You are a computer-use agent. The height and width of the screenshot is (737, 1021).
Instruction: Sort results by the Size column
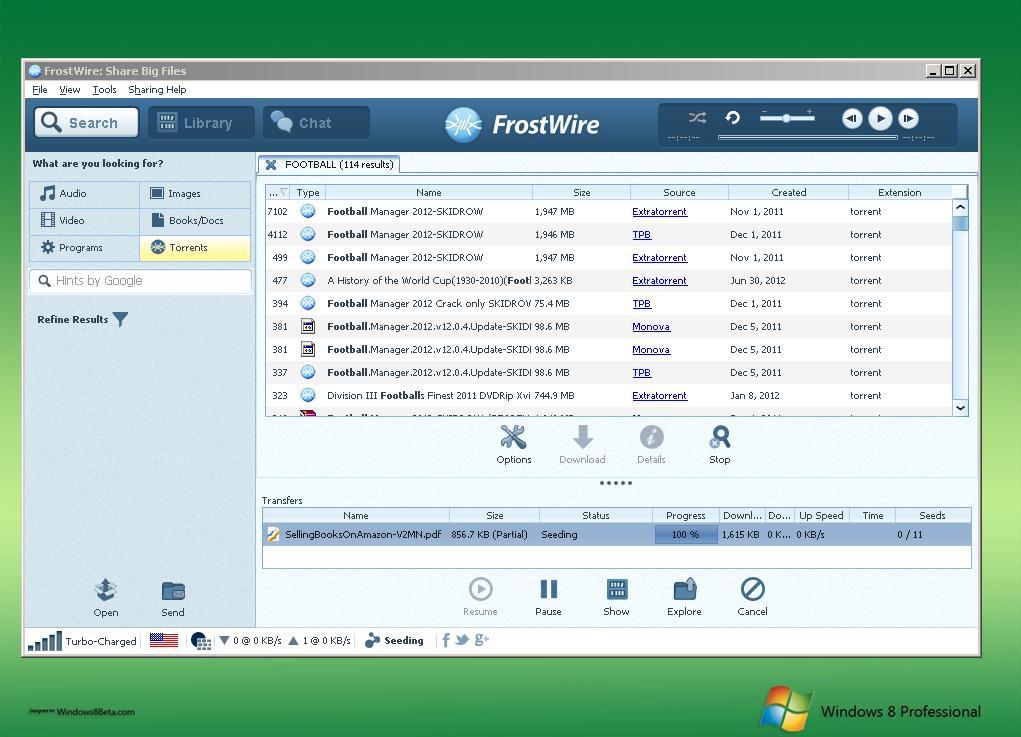581,193
